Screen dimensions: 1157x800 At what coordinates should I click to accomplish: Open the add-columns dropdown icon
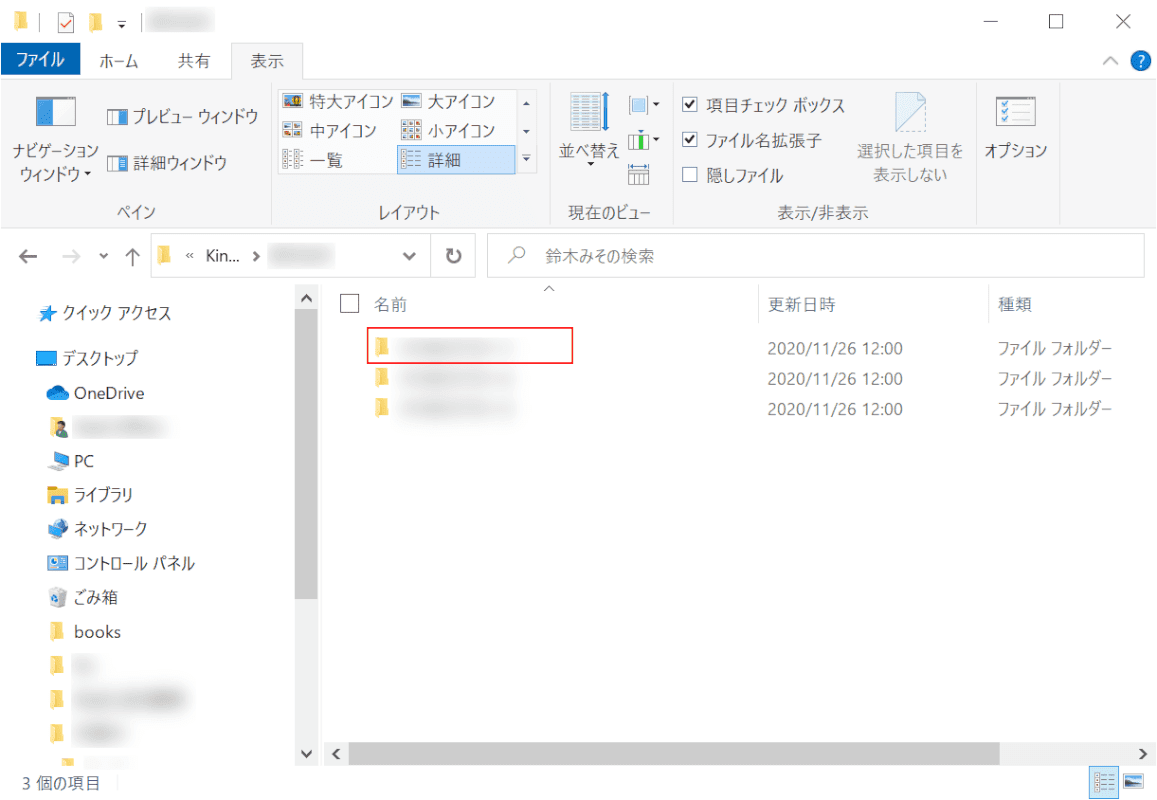pos(643,139)
